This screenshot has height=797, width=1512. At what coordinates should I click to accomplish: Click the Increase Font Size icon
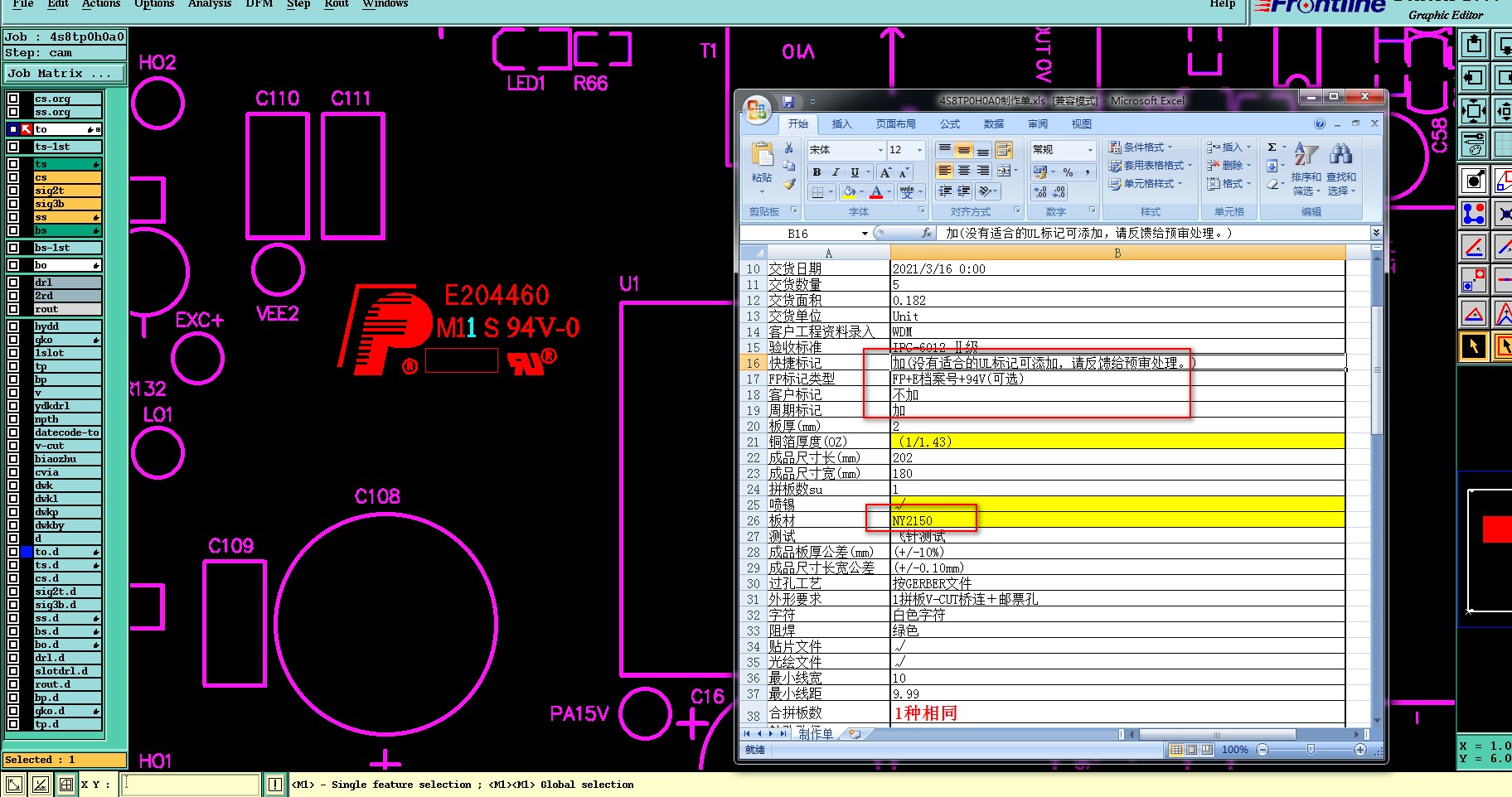coord(886,172)
